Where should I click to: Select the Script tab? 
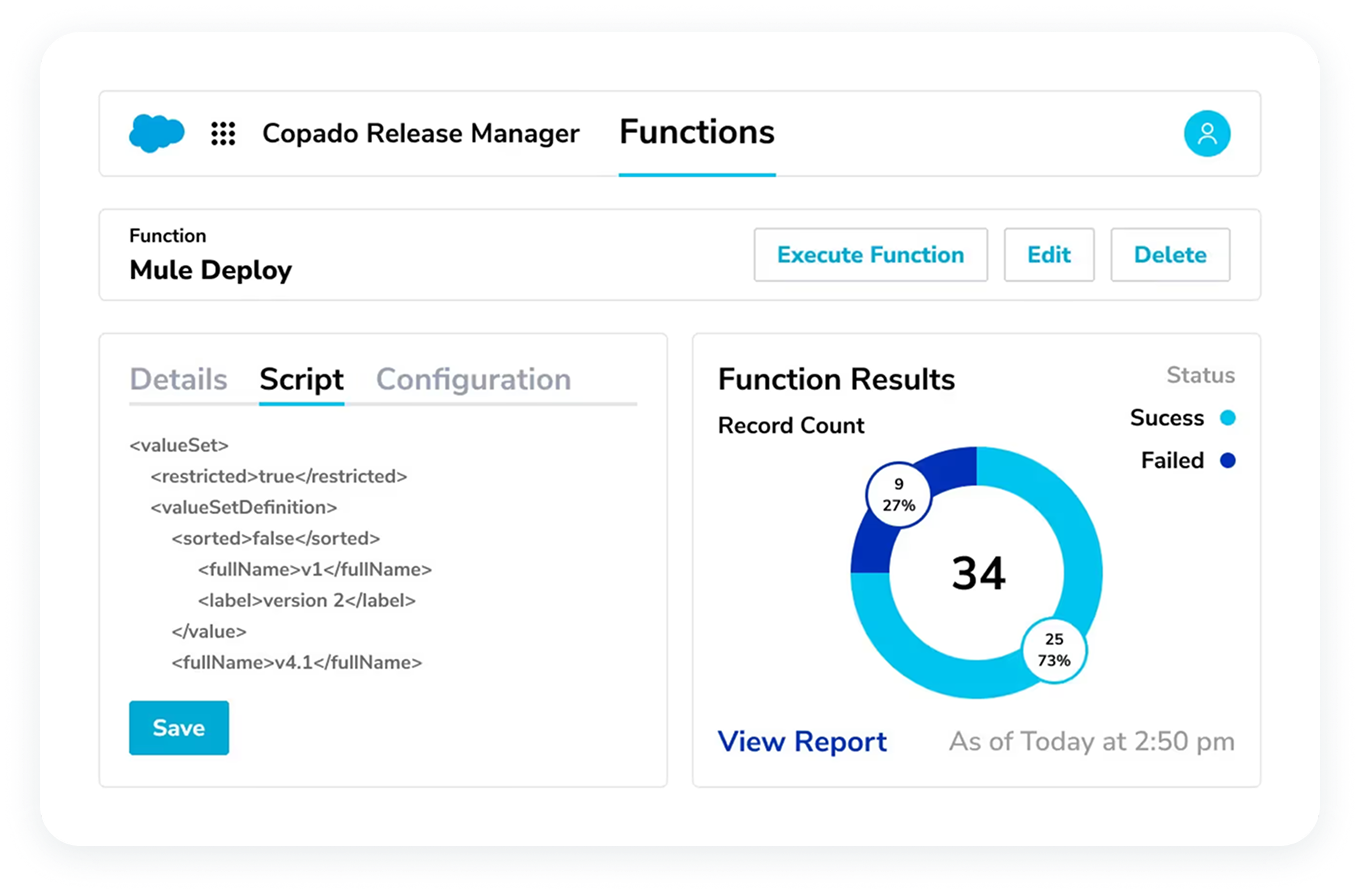click(301, 380)
